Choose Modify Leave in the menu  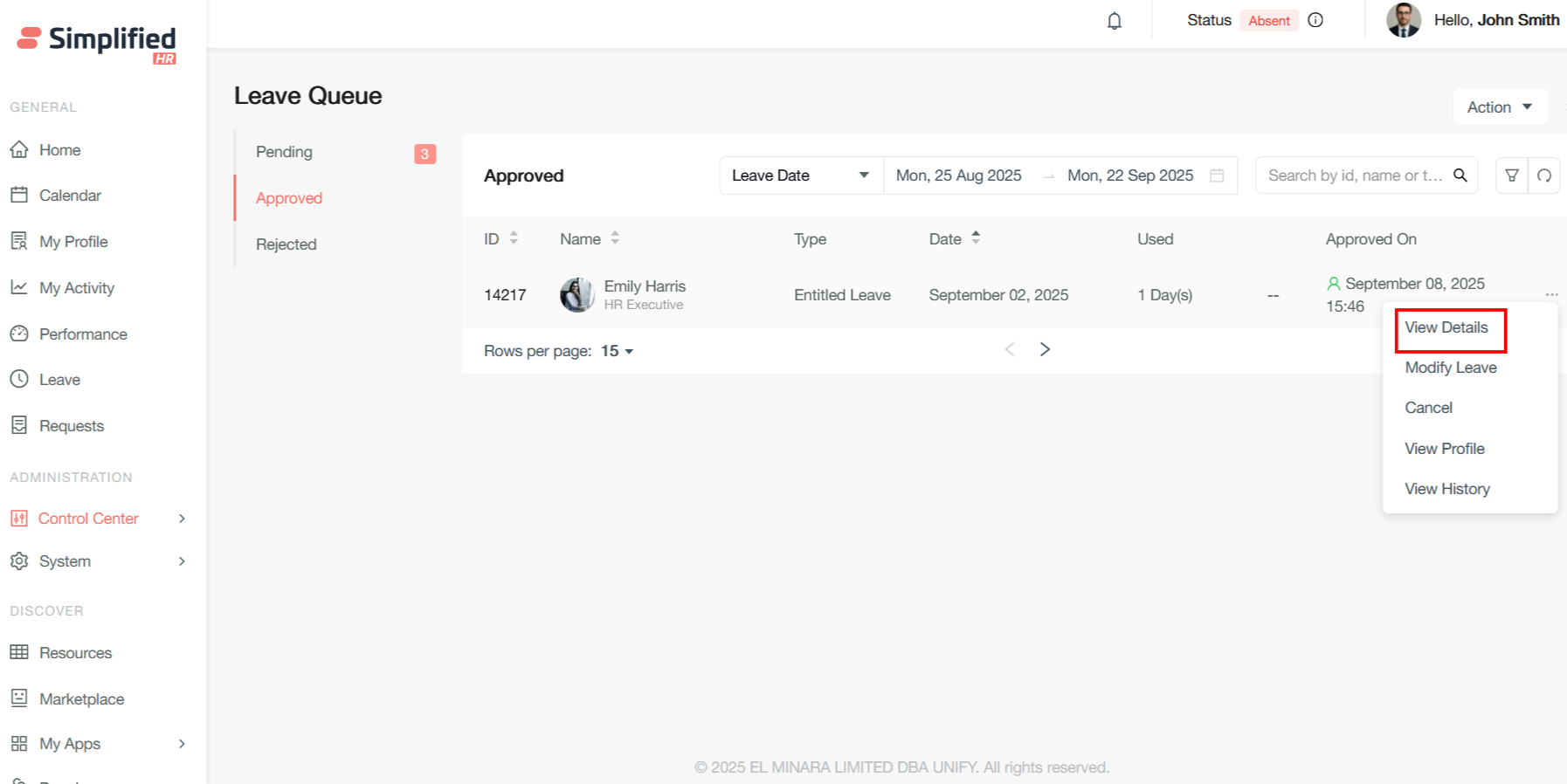[x=1450, y=368]
